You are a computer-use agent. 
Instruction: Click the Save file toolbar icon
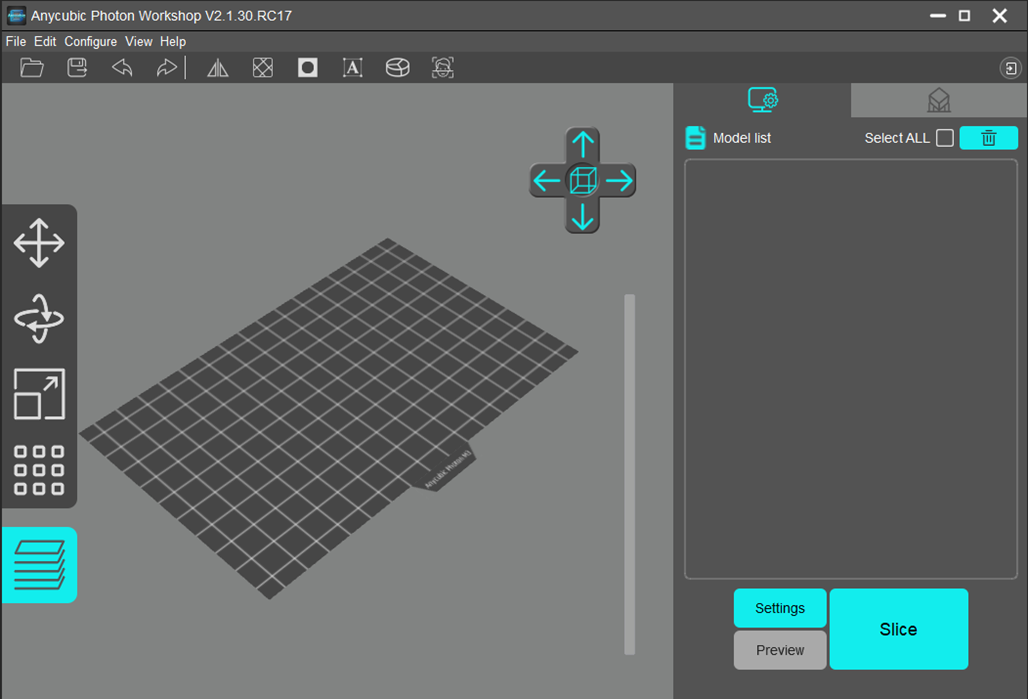pos(77,68)
